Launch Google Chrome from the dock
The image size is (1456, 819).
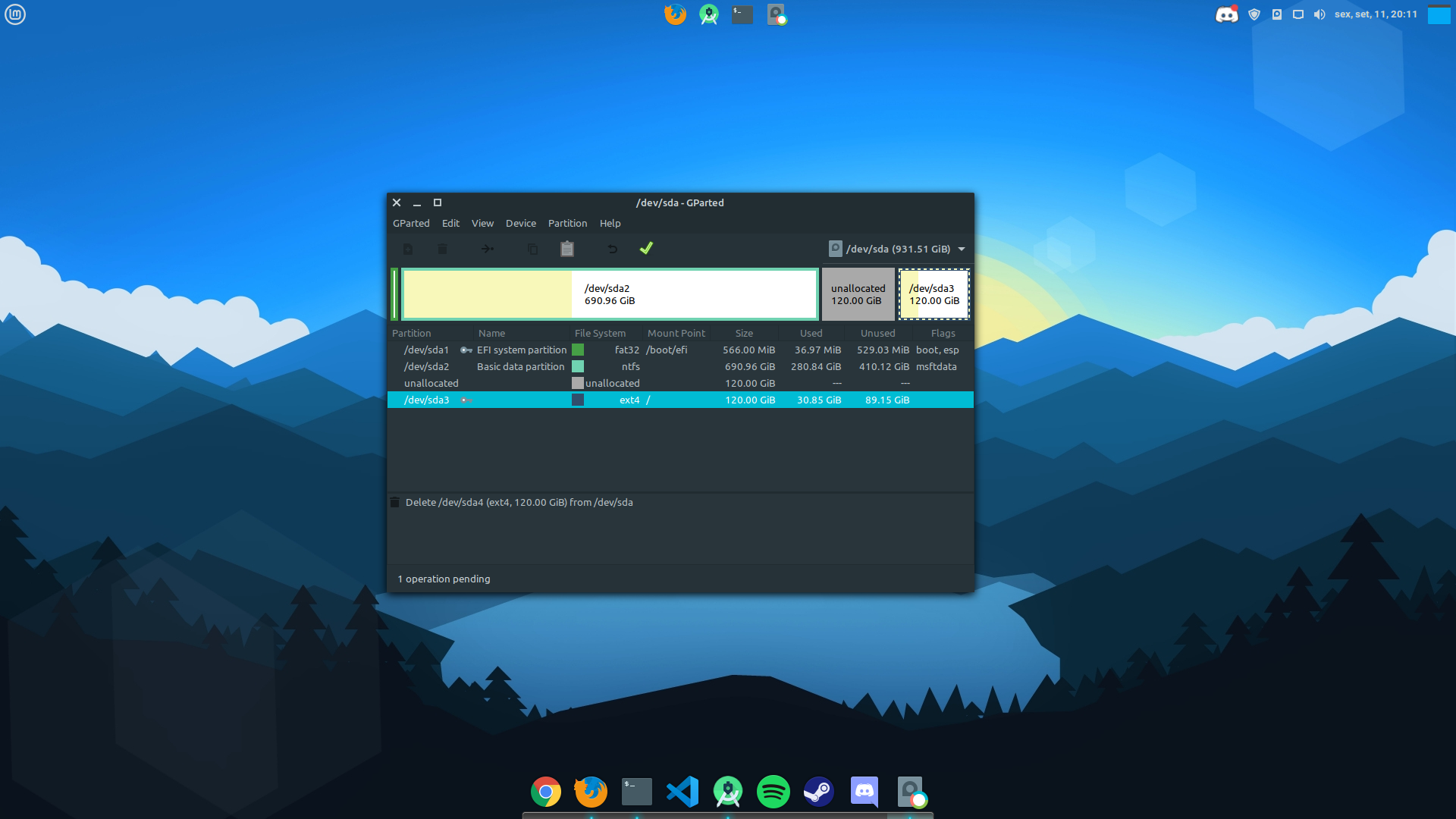pyautogui.click(x=546, y=792)
